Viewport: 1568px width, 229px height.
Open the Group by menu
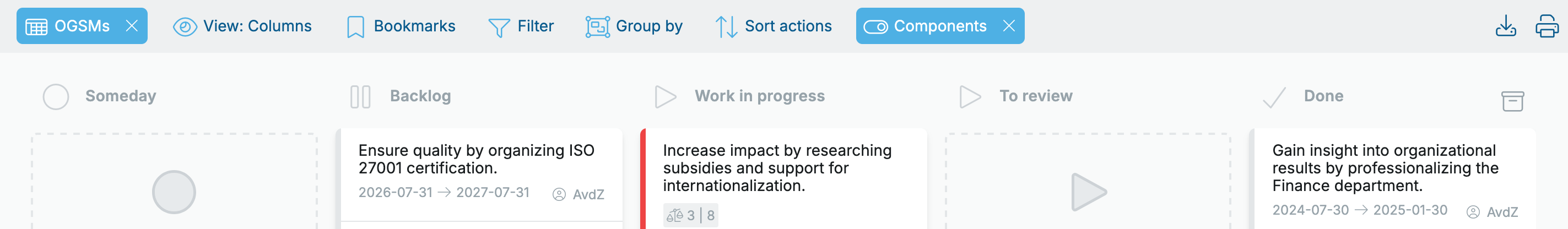tap(634, 26)
